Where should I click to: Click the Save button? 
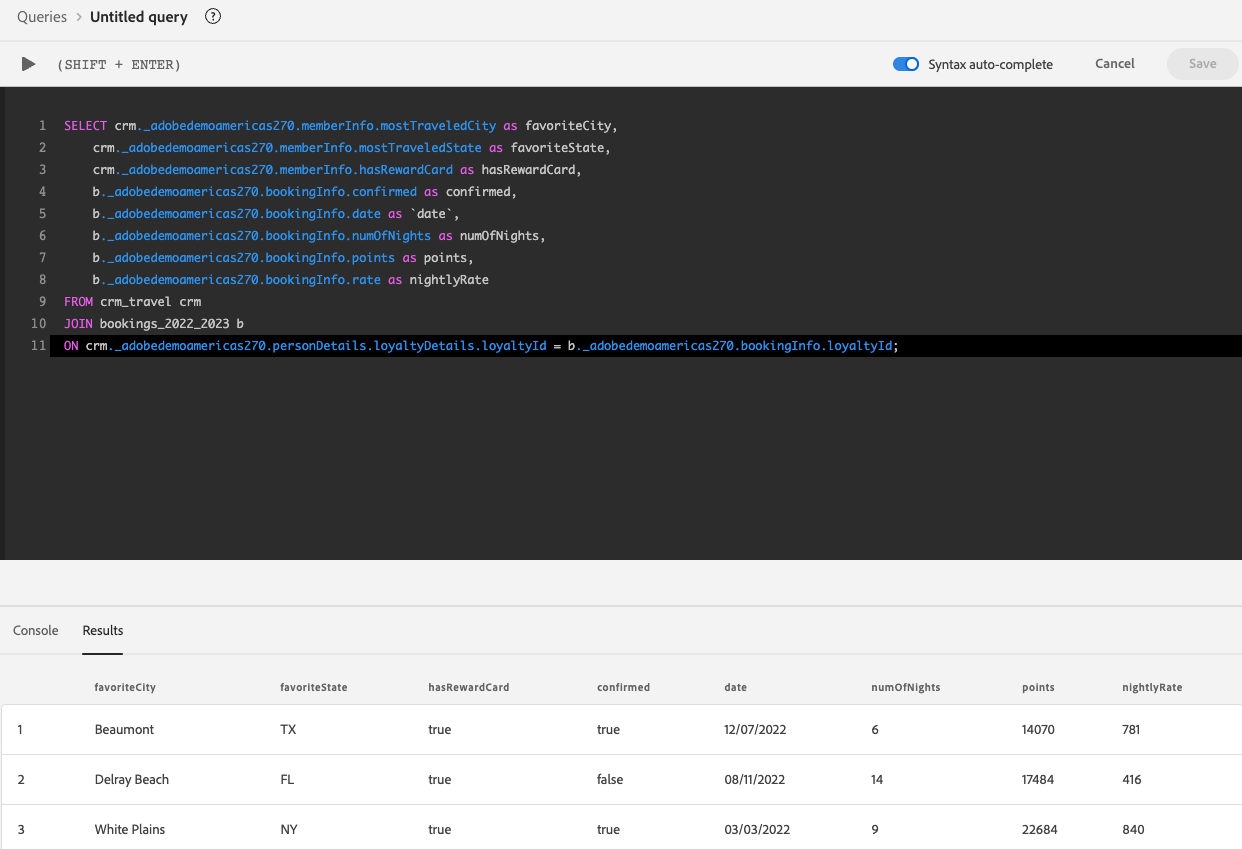[x=1202, y=64]
